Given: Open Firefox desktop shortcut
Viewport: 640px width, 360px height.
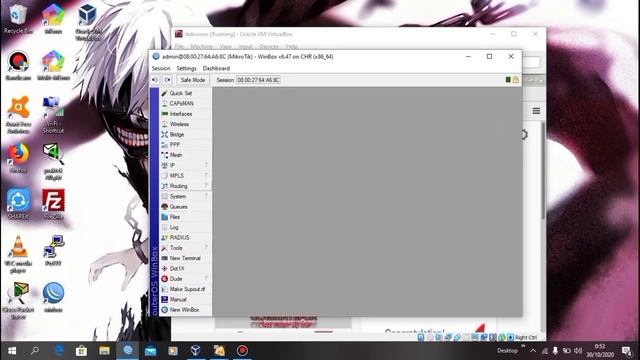Looking at the screenshot, I should tap(18, 158).
